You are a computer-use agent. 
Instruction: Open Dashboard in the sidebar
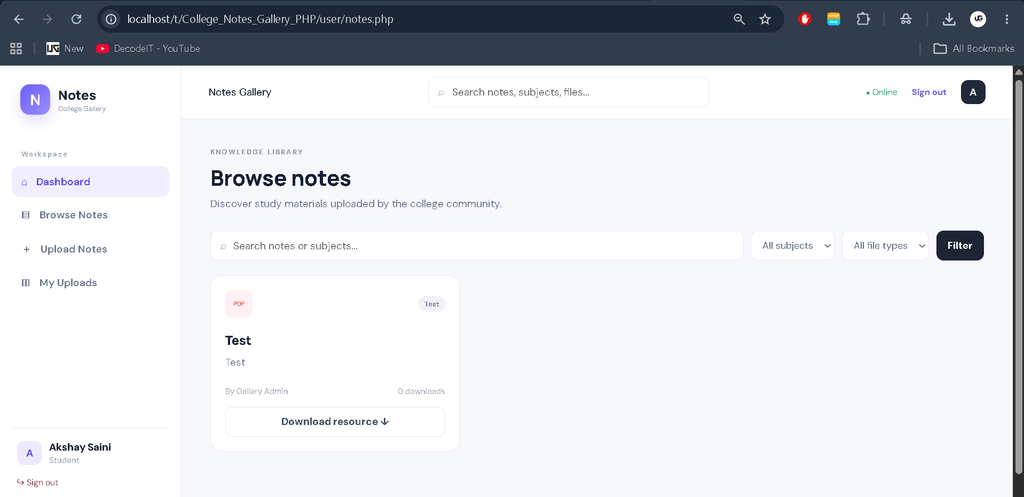click(91, 182)
